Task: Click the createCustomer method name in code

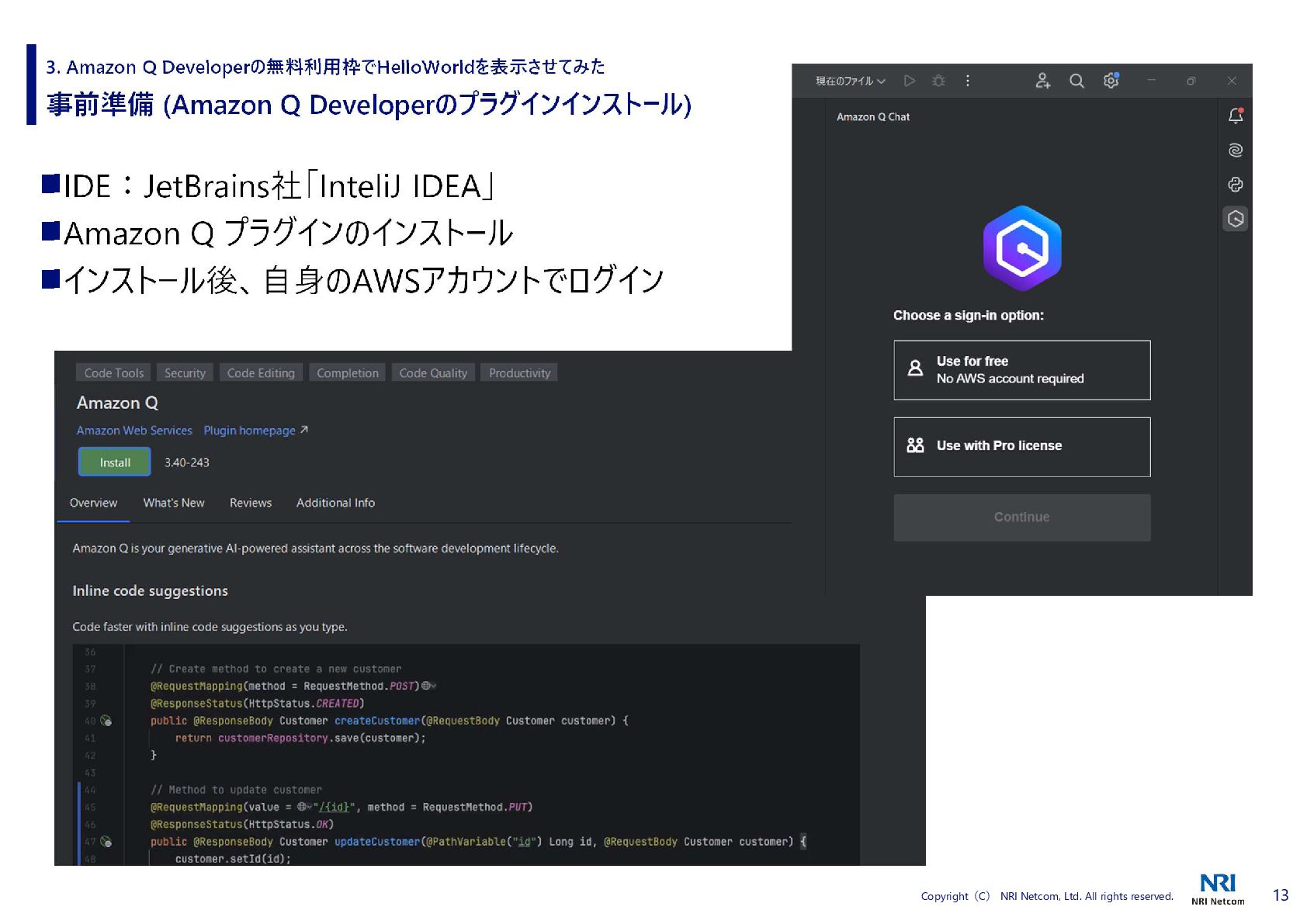Action: 377,721
